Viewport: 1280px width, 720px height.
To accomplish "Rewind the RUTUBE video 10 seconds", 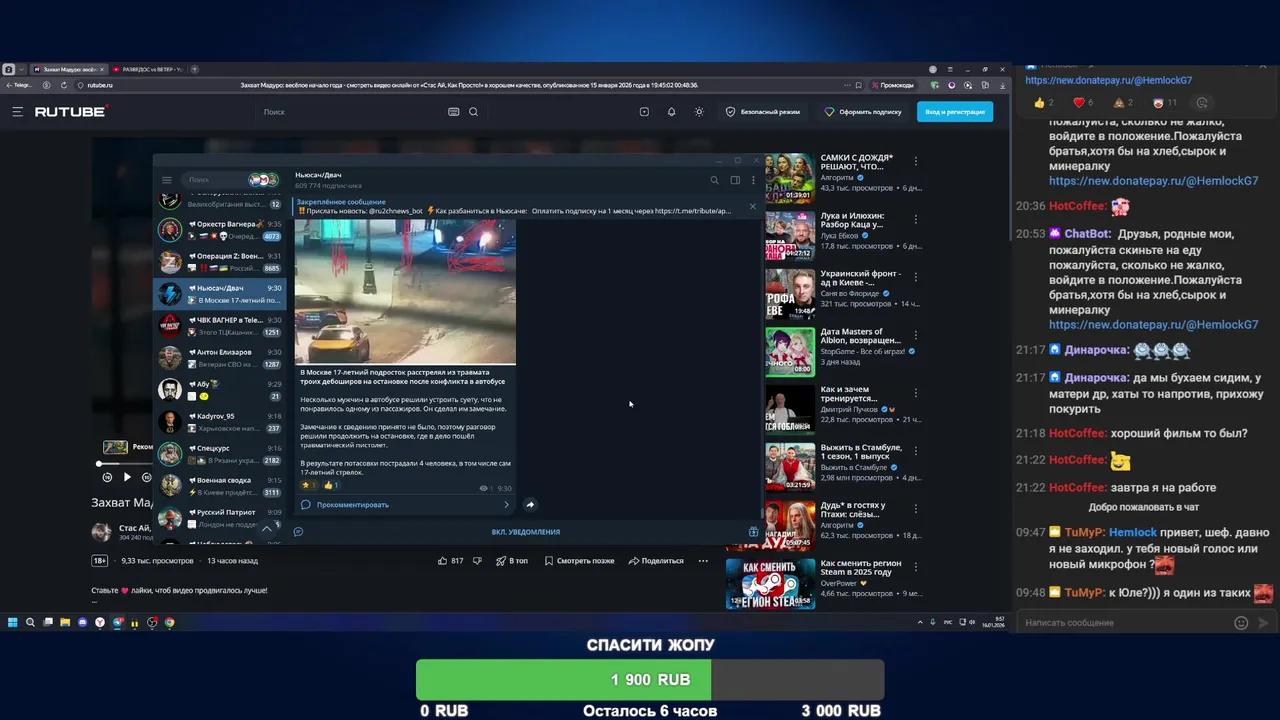I will (107, 477).
